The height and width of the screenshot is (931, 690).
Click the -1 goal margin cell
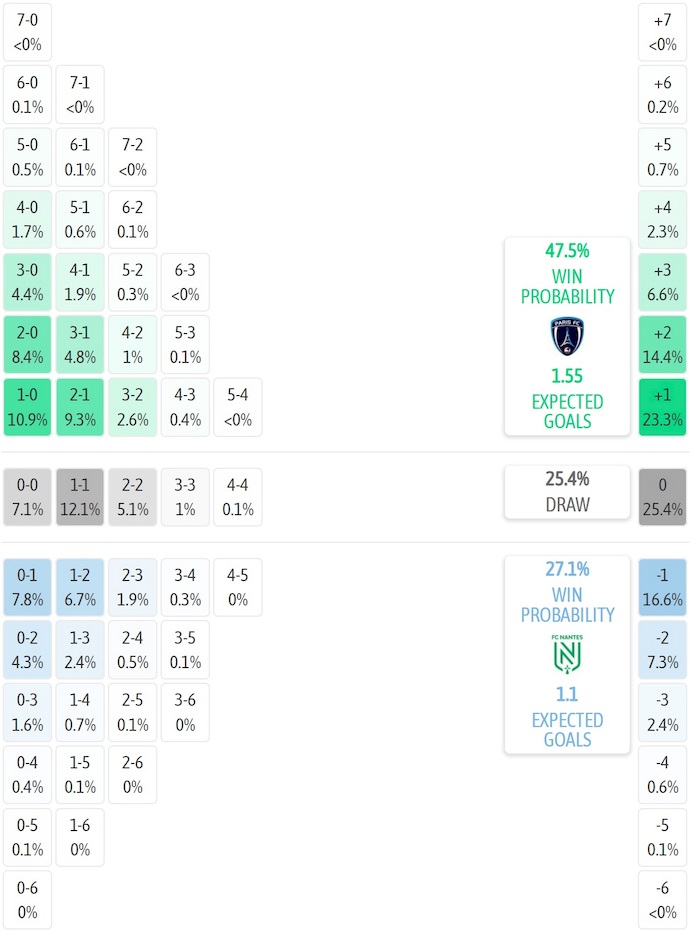tap(662, 587)
